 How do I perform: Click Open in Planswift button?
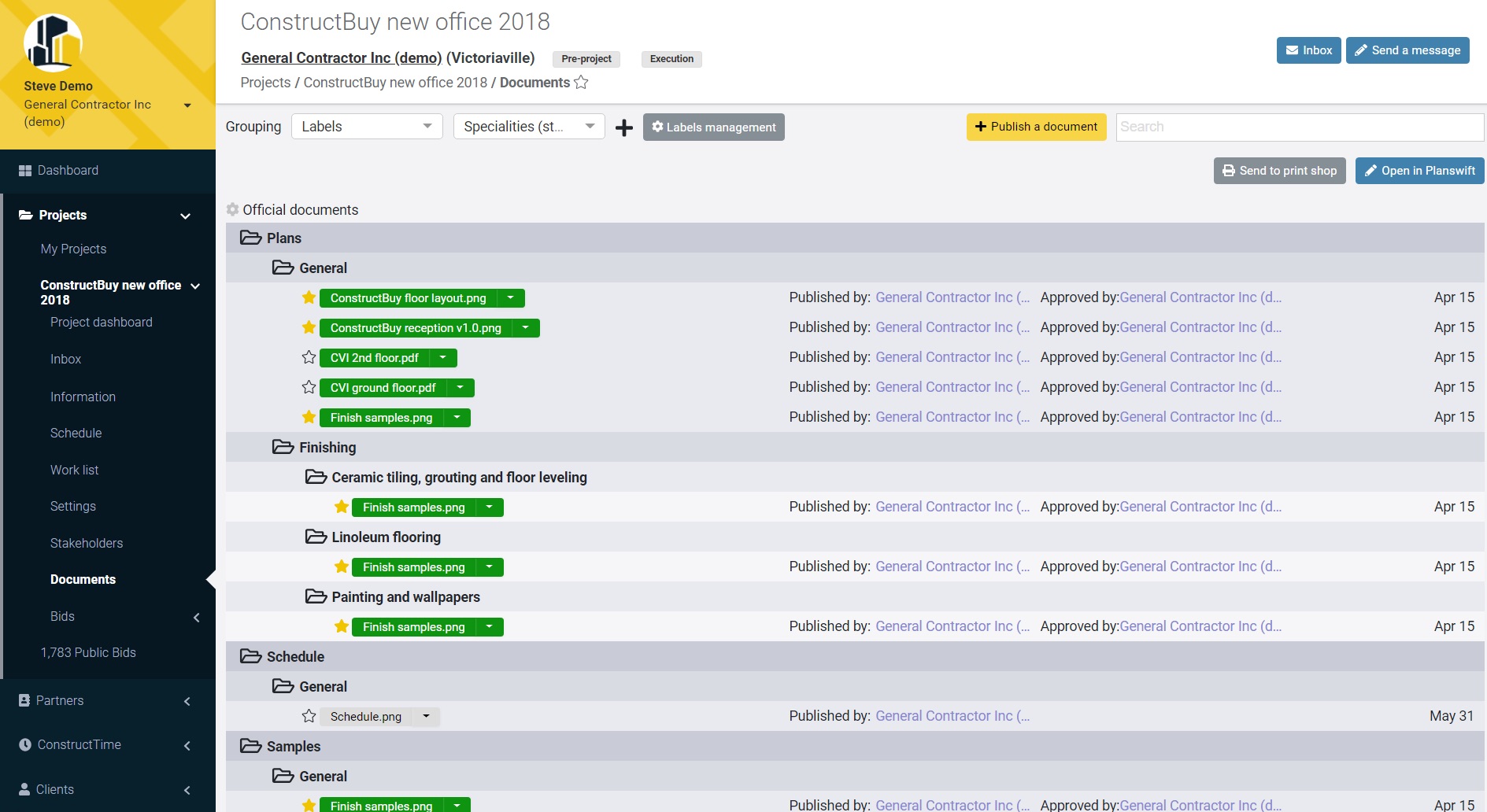tap(1419, 171)
